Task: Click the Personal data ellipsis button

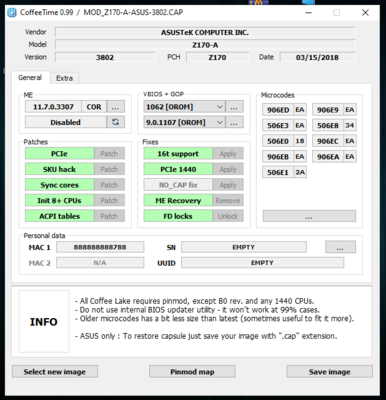Action: 340,247
